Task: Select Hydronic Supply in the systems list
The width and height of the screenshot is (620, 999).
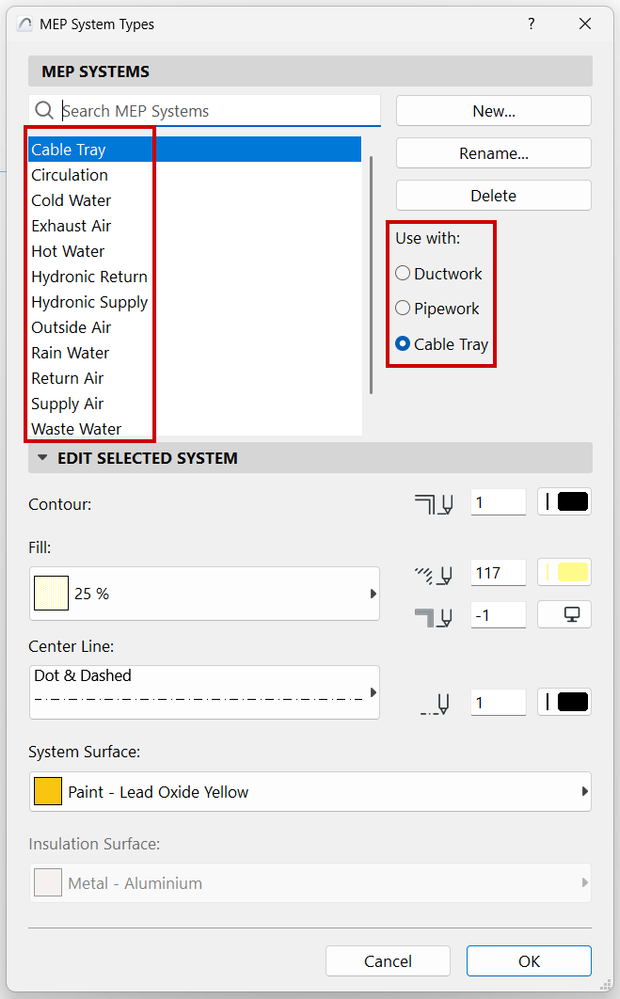Action: tap(90, 302)
